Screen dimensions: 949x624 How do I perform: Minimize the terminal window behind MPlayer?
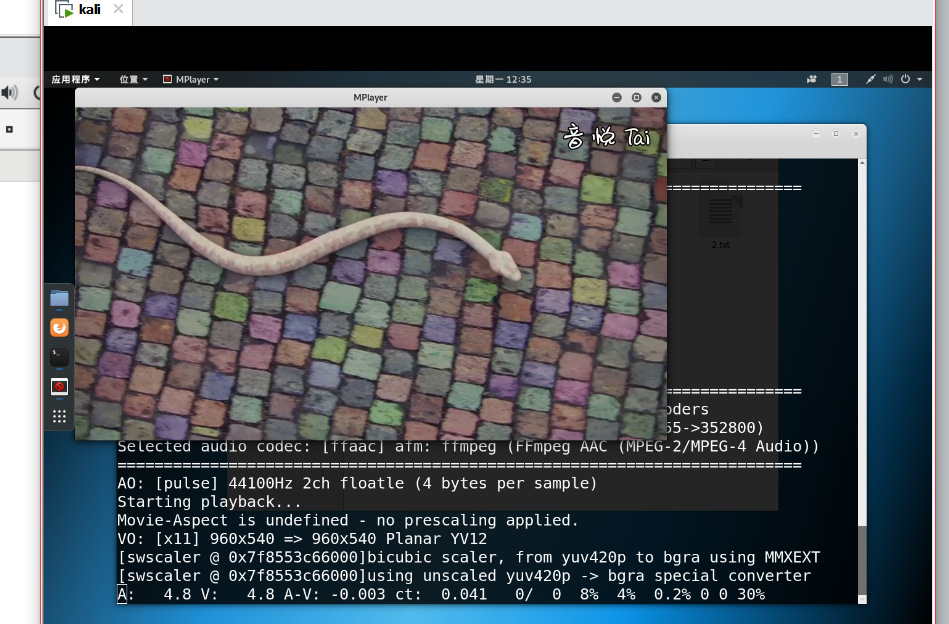pos(816,134)
